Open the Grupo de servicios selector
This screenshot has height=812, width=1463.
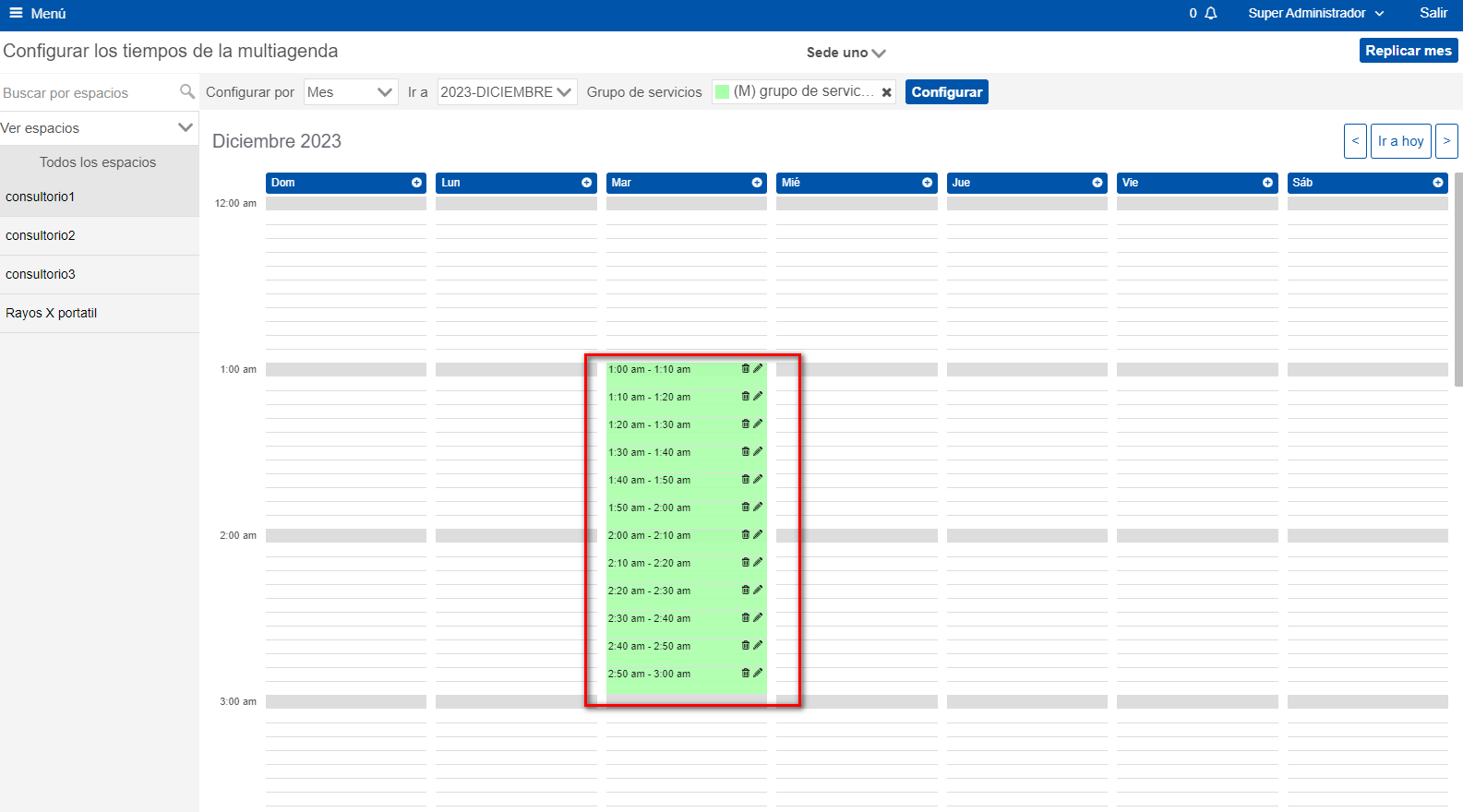804,91
